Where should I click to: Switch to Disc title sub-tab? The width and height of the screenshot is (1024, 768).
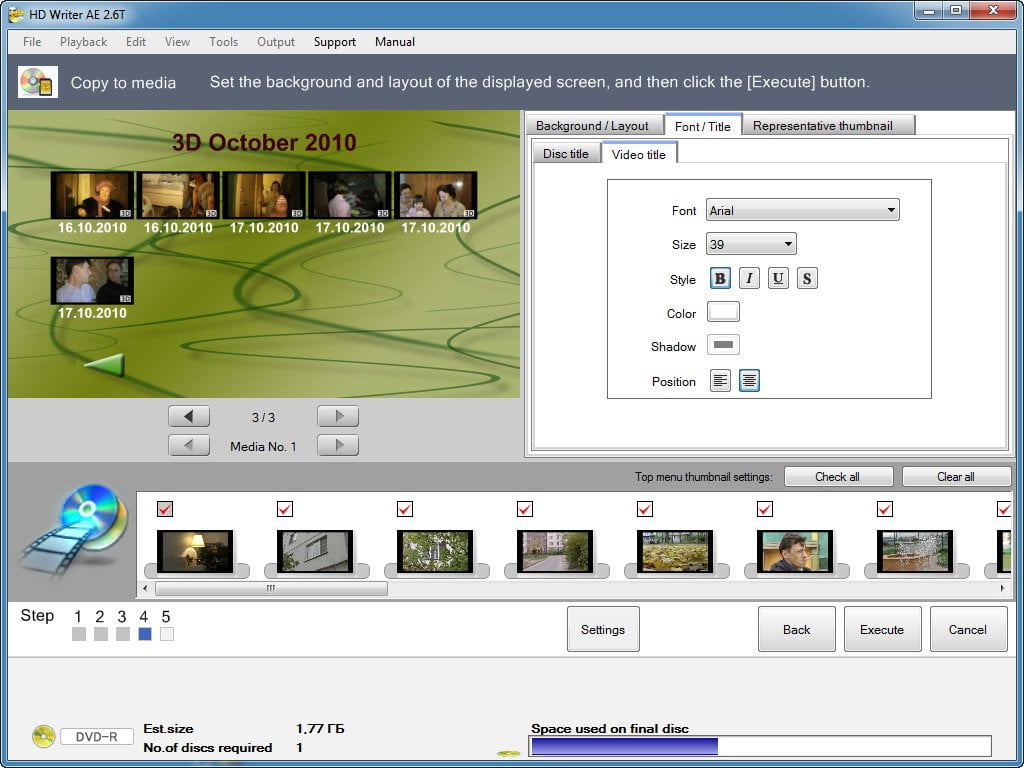coord(566,153)
